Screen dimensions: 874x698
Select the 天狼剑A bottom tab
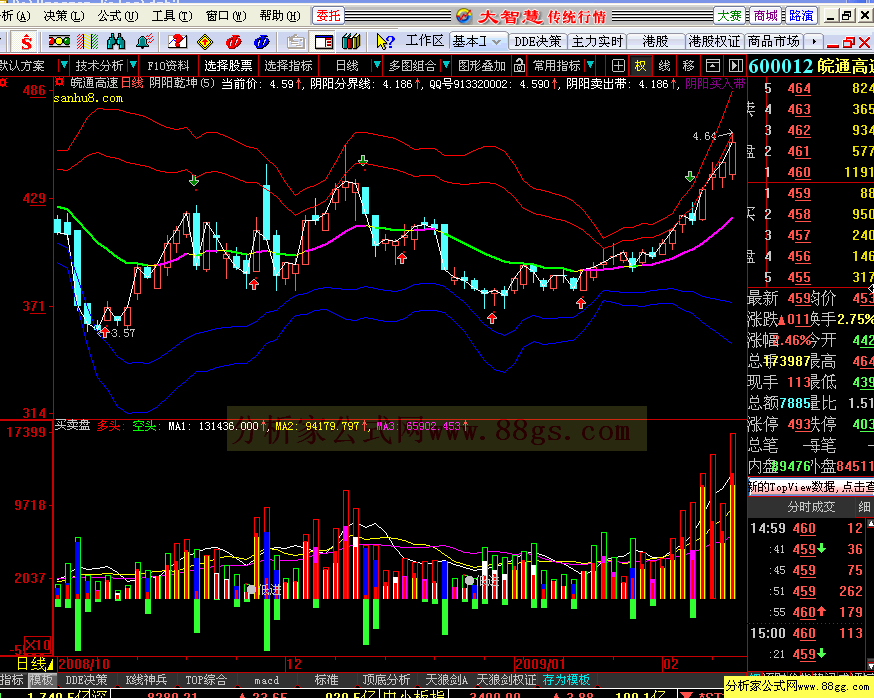446,680
